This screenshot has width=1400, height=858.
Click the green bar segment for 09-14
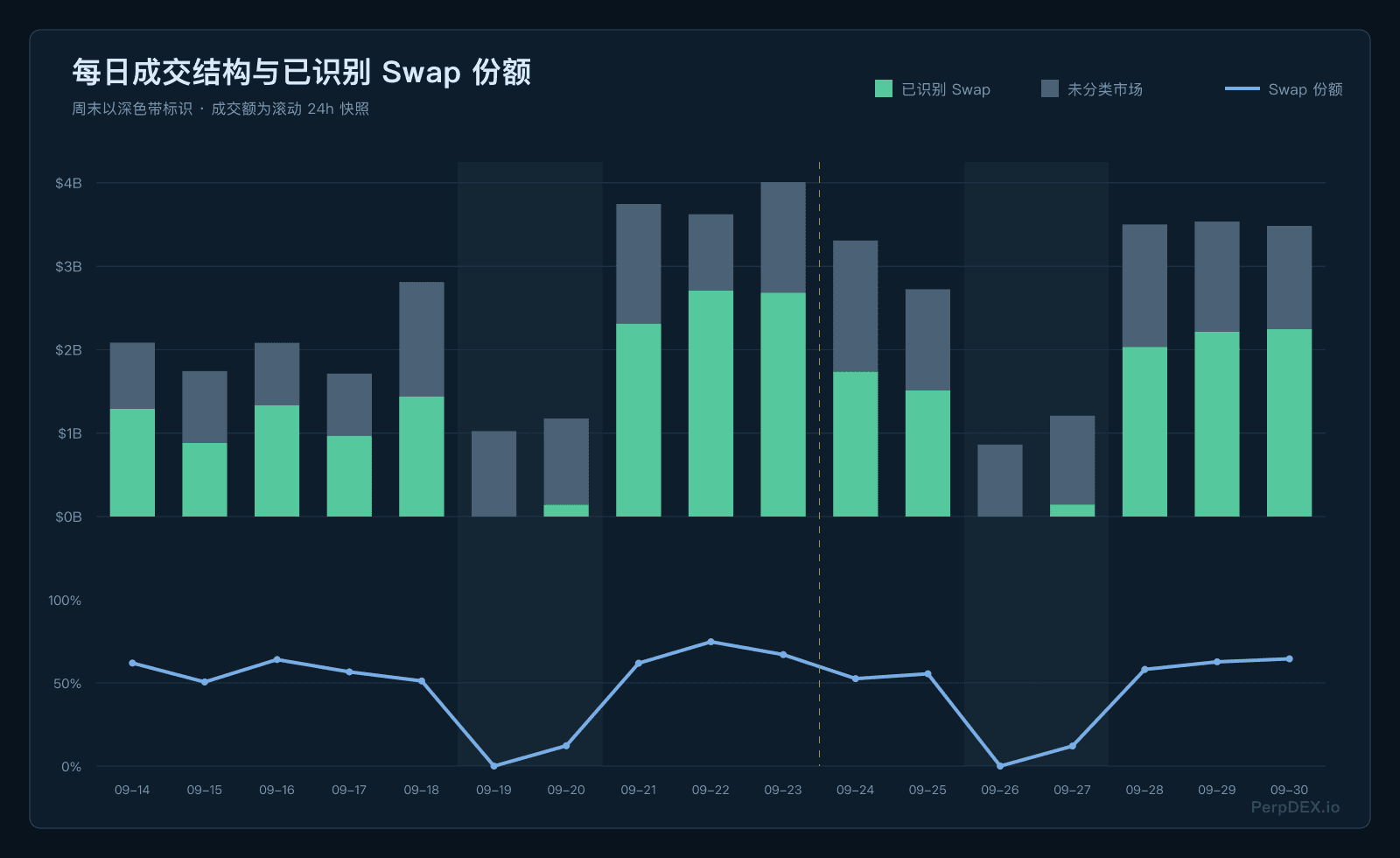point(132,462)
